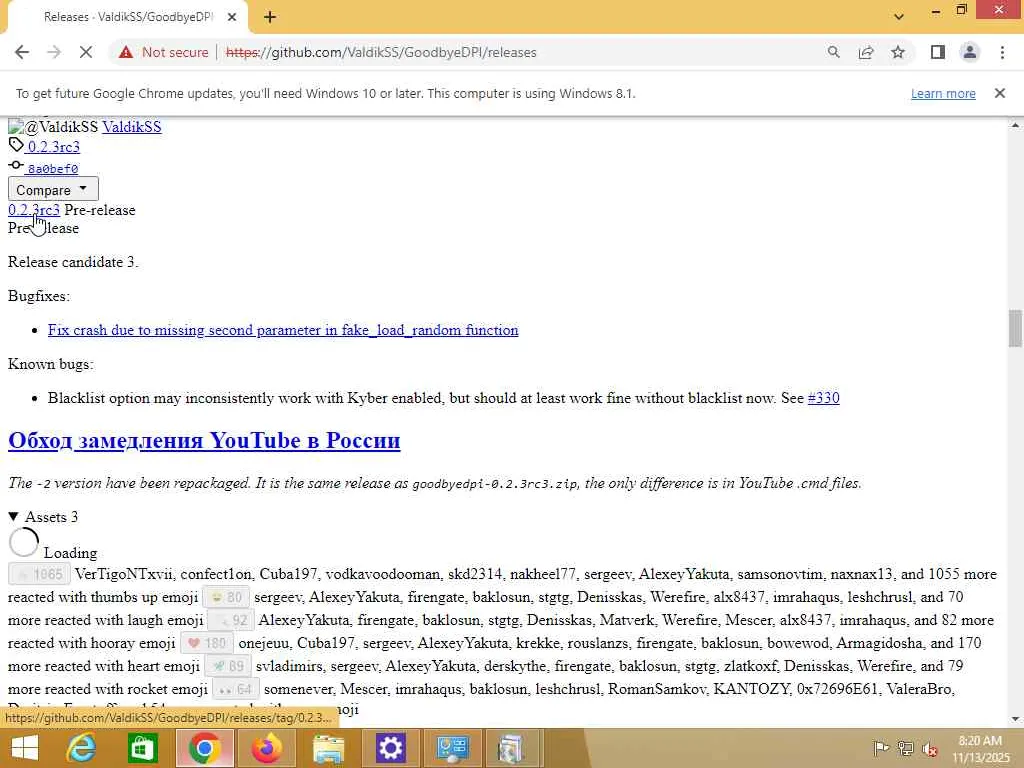The width and height of the screenshot is (1024, 768).
Task: Click the laugh 80 reaction button
Action: tap(226, 597)
